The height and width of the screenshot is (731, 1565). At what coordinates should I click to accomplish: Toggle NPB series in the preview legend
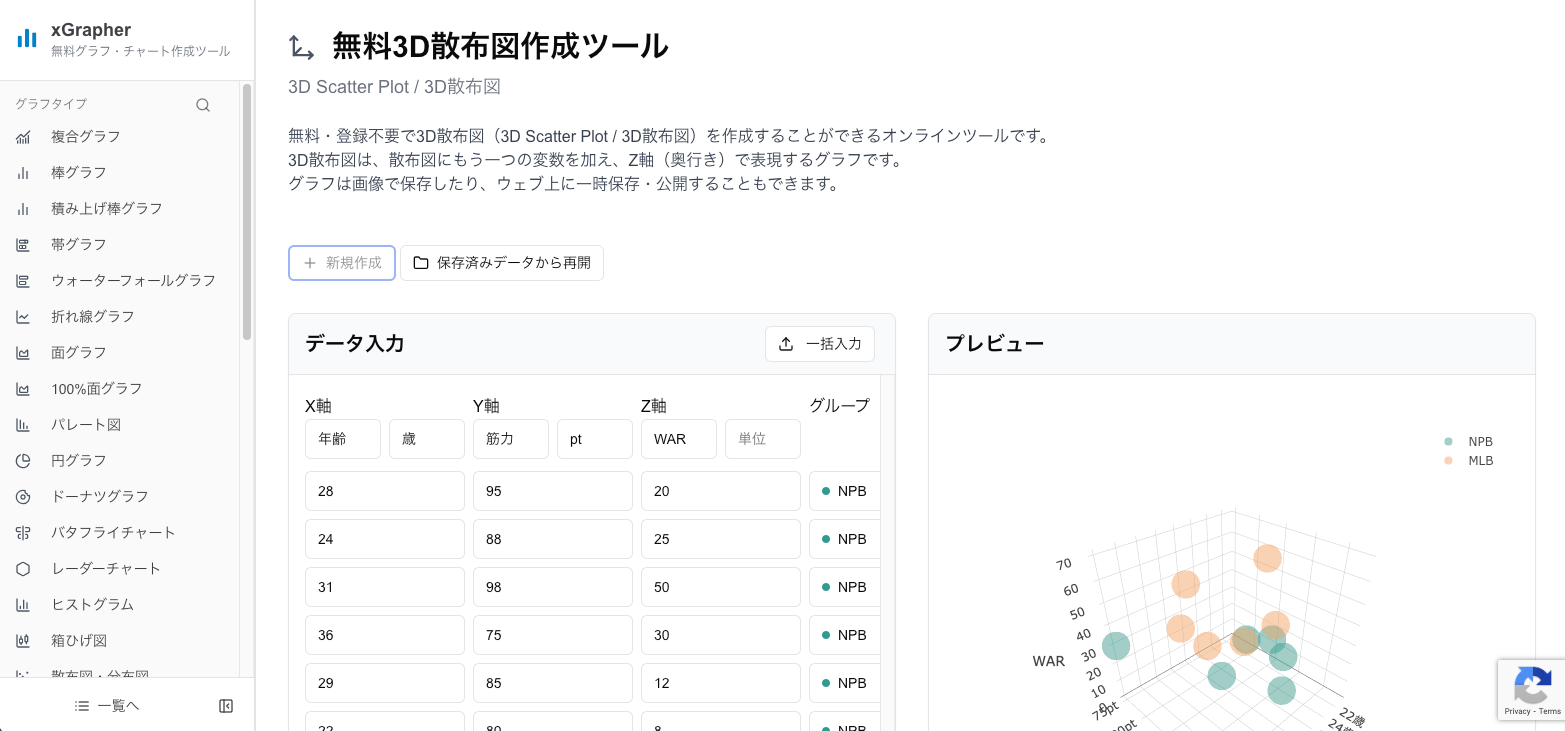tap(1470, 441)
